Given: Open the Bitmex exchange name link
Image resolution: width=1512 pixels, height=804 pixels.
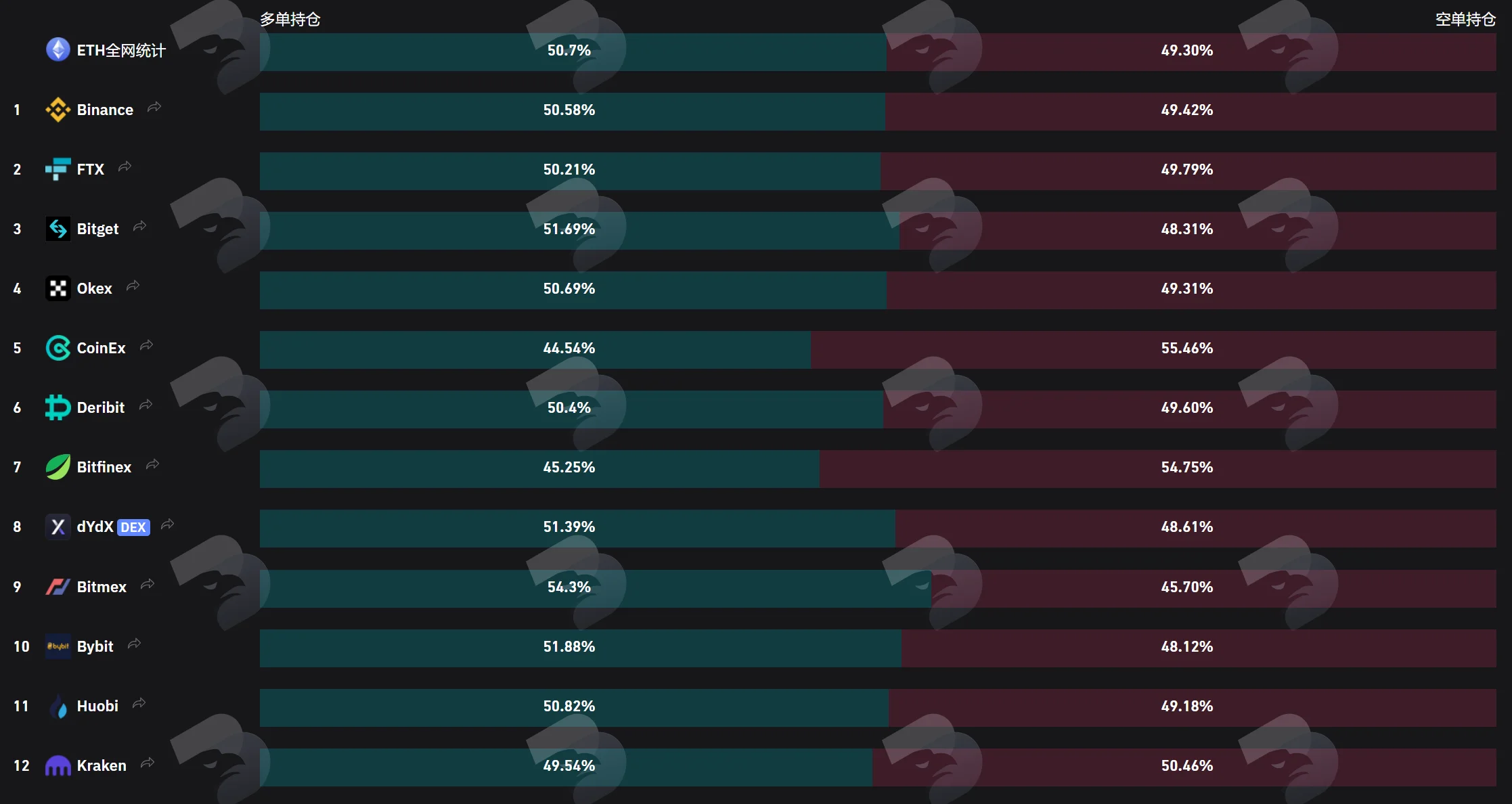Looking at the screenshot, I should tap(102, 587).
